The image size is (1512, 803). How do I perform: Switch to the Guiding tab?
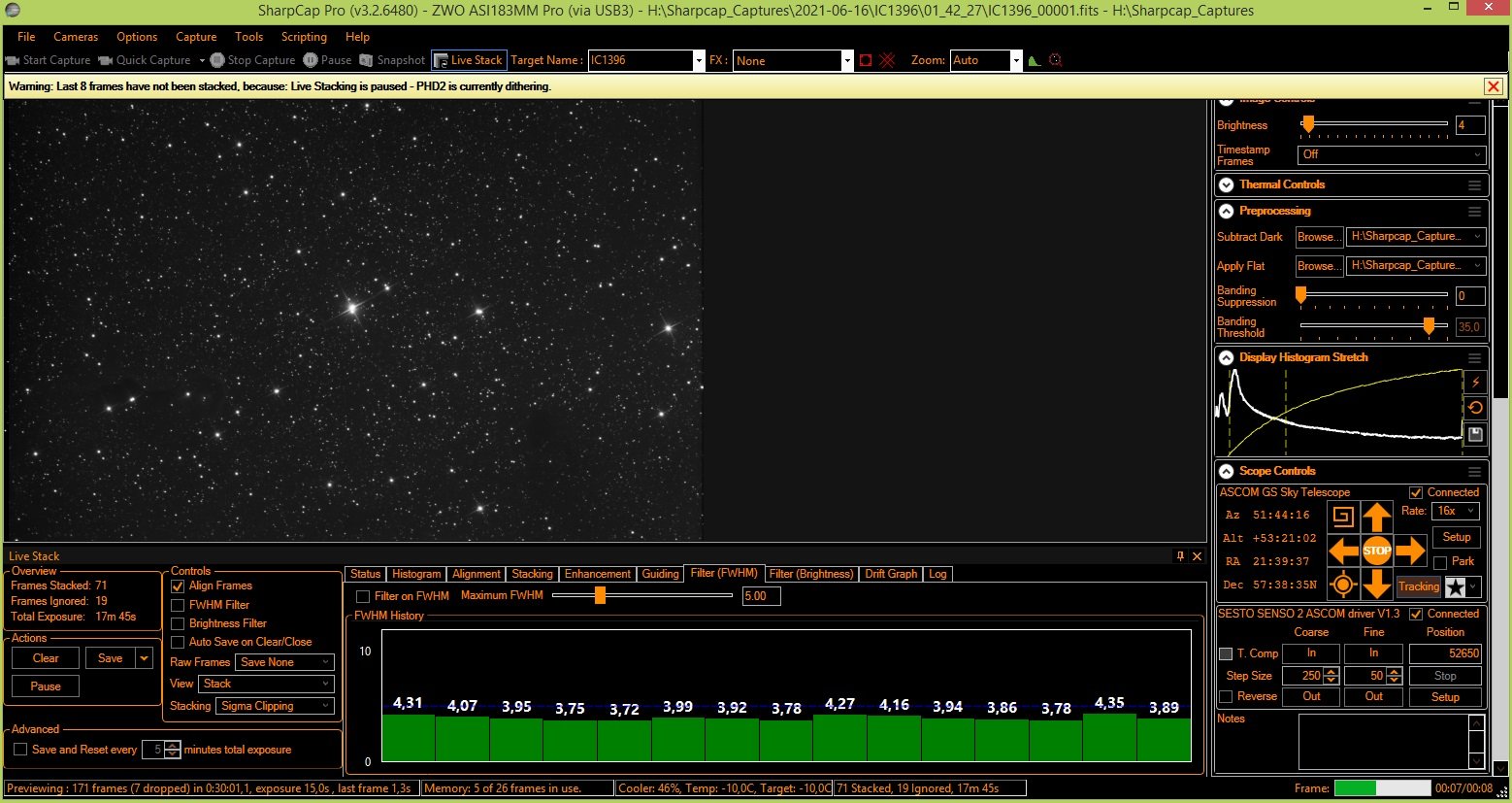point(660,574)
